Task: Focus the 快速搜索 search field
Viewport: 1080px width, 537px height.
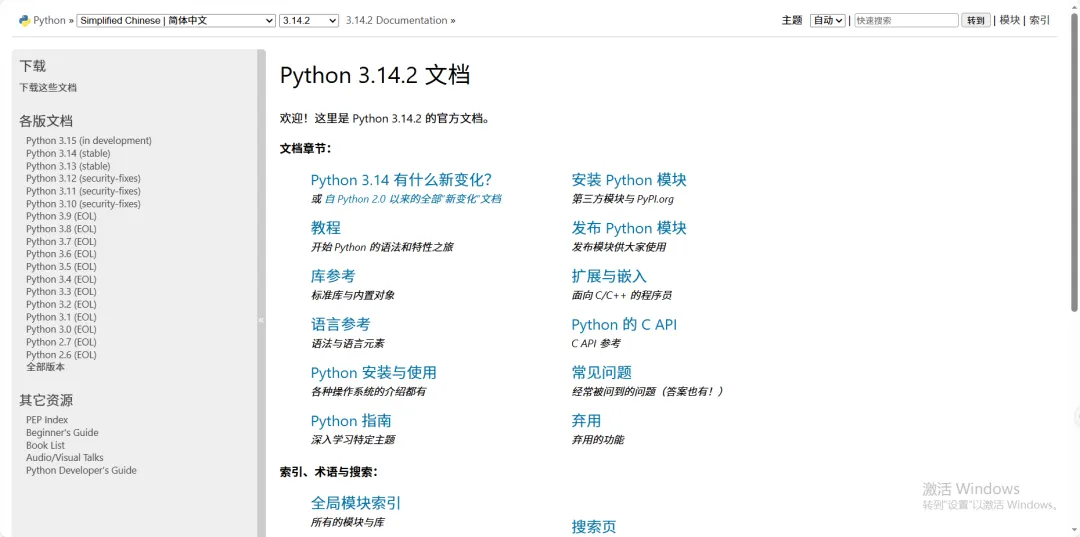Action: pos(906,20)
